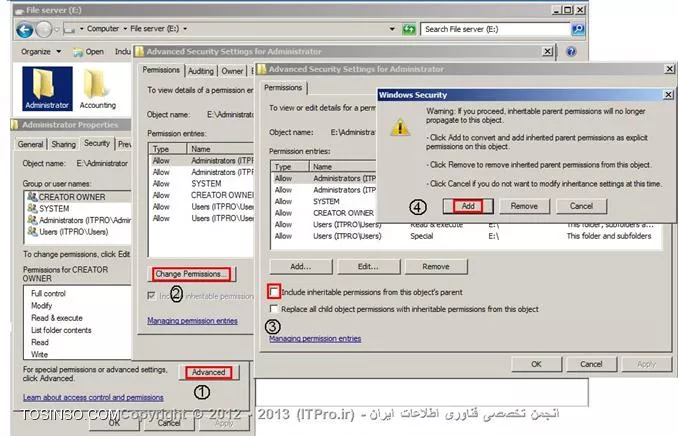Click the Type column header in front dialog
The image size is (678, 436).
pos(290,167)
